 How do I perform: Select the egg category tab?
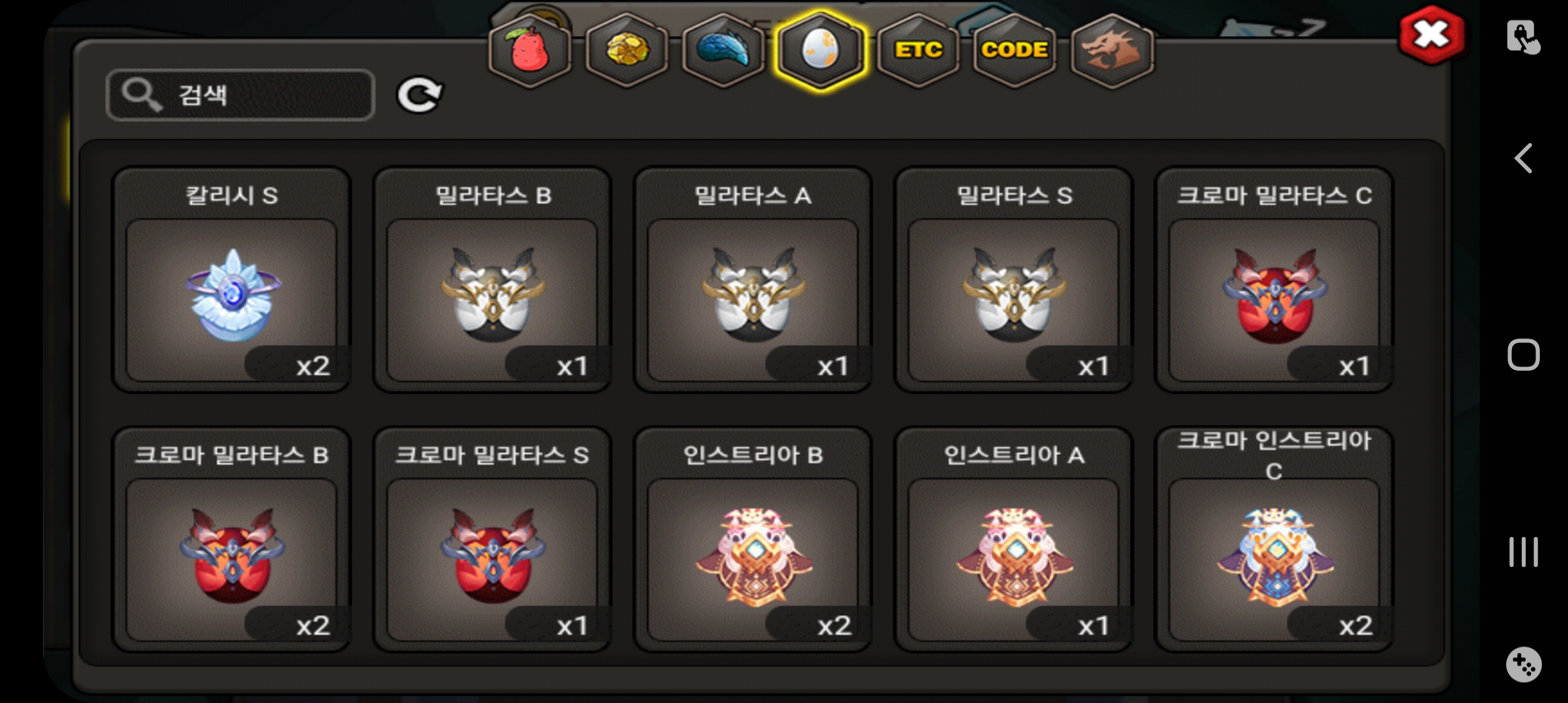pos(820,51)
